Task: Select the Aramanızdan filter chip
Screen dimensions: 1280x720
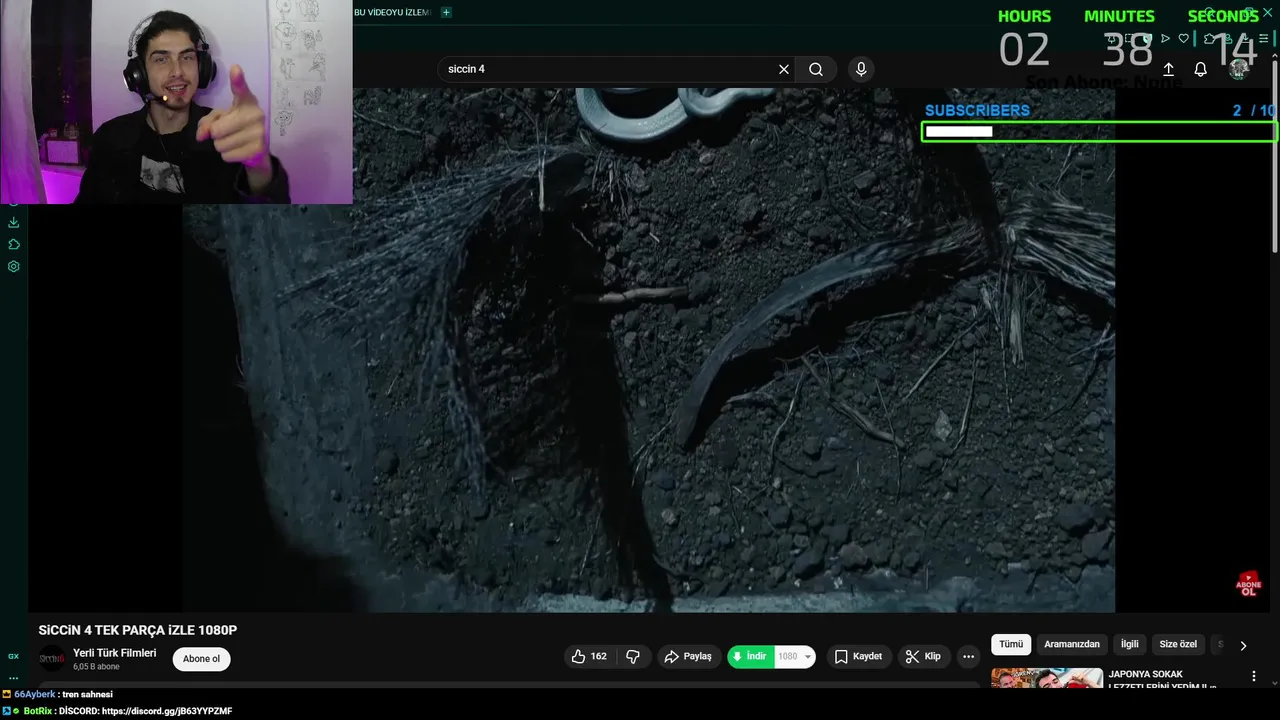Action: click(1072, 644)
